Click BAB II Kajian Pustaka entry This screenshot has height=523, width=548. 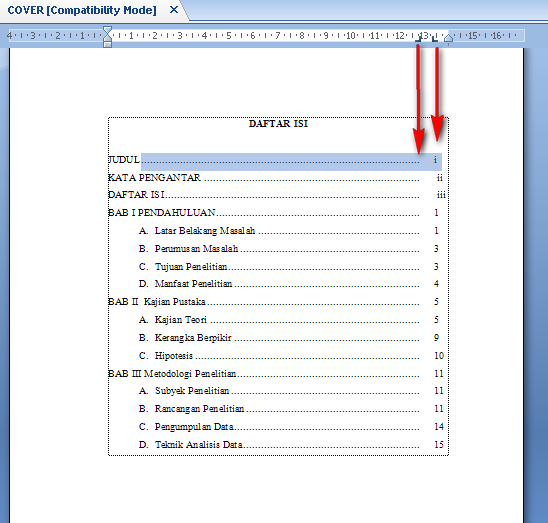(x=157, y=302)
